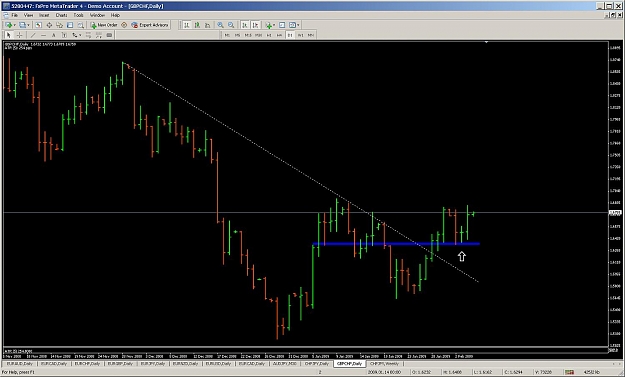The image size is (625, 377).
Task: Open the Data Window toolbar icon
Action: (x=49, y=25)
